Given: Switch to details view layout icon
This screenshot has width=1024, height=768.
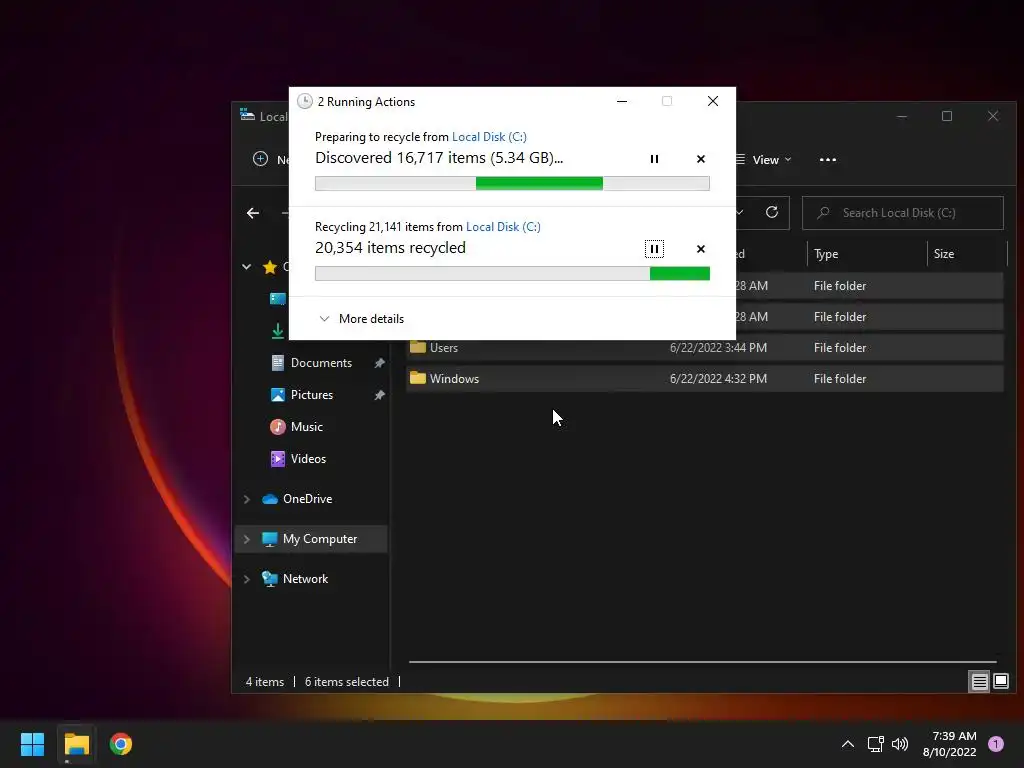Looking at the screenshot, I should coord(979,682).
